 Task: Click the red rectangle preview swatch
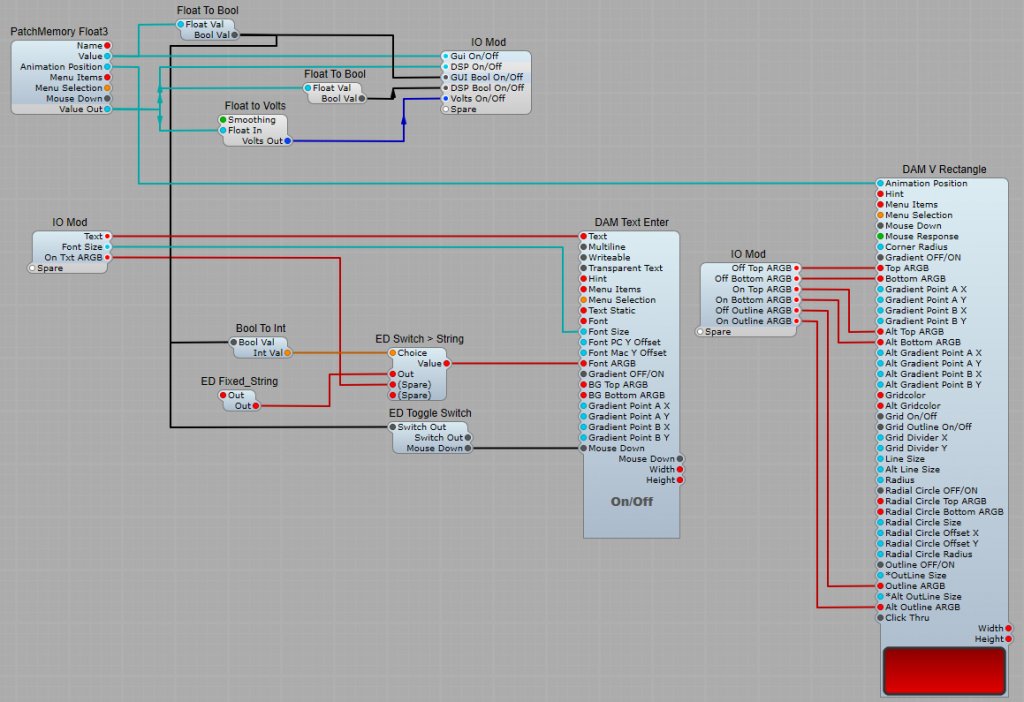(x=944, y=670)
